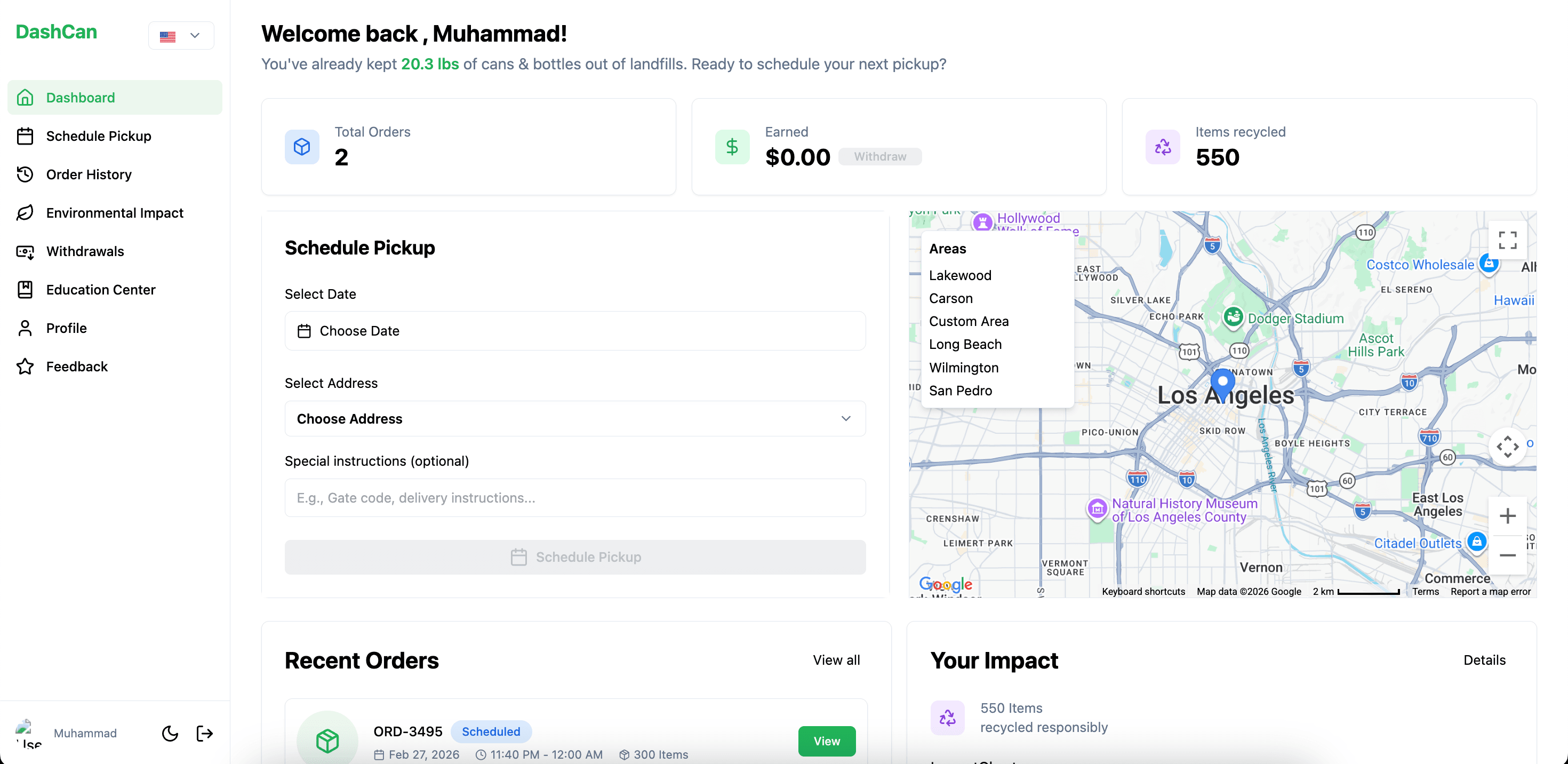
Task: Expand the Choose Address dropdown
Action: (574, 418)
